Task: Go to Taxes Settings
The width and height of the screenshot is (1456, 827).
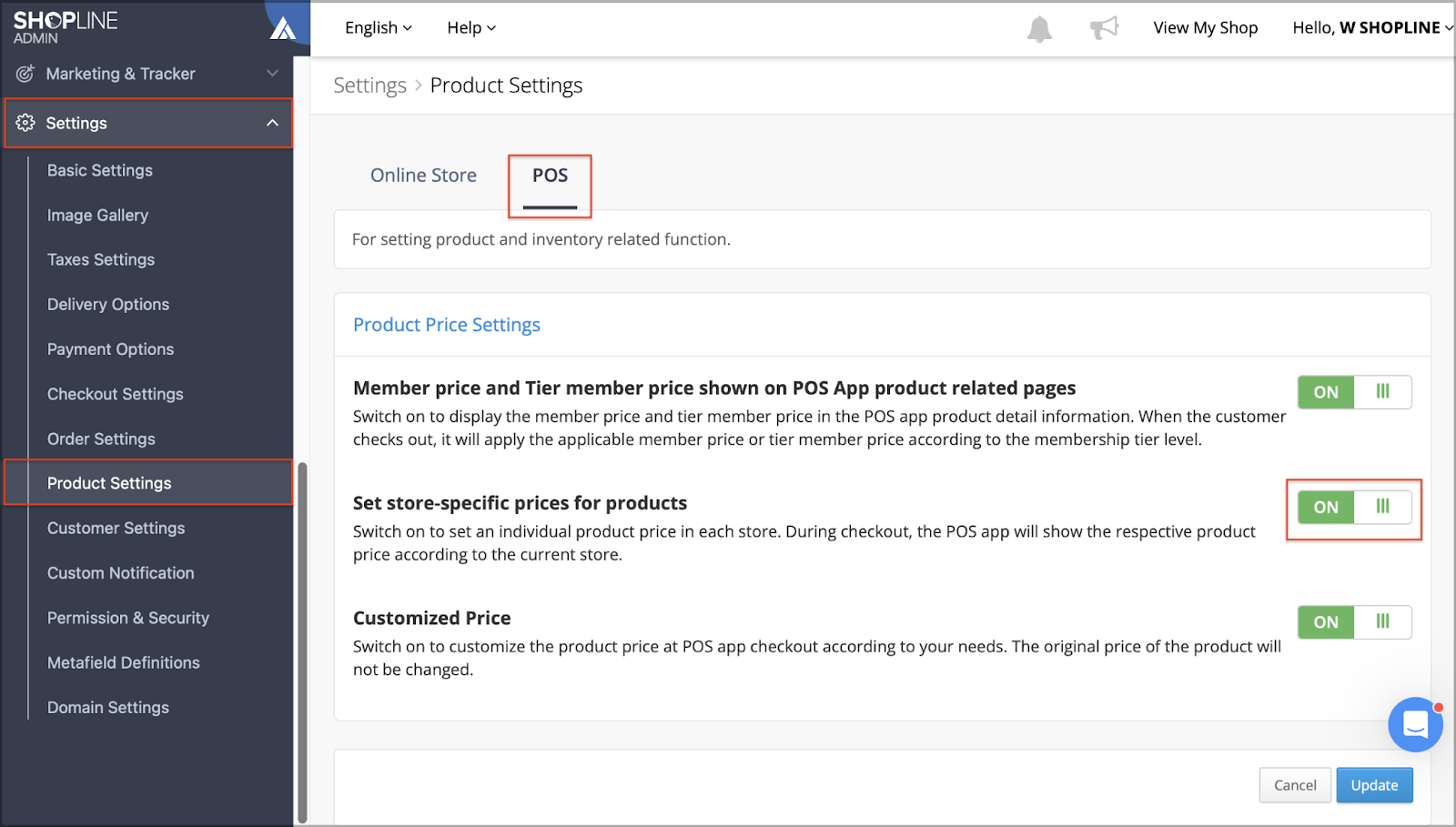Action: coord(101,260)
